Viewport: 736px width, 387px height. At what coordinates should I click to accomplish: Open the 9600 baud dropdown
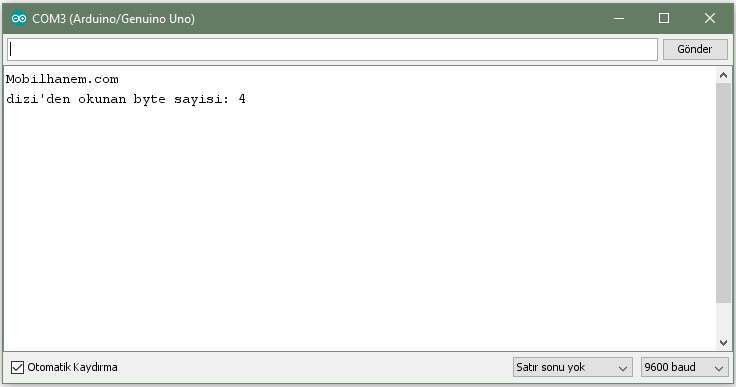pyautogui.click(x=685, y=367)
